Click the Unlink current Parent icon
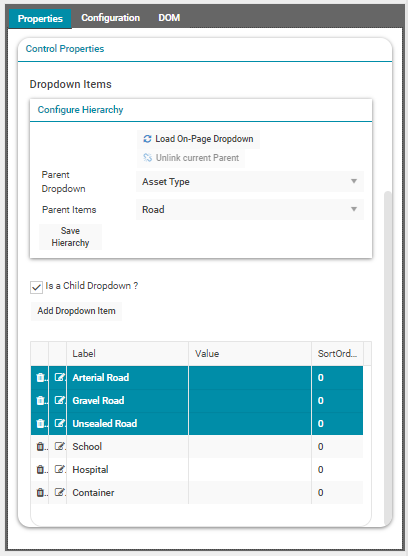This screenshot has height=556, width=408. point(147,157)
